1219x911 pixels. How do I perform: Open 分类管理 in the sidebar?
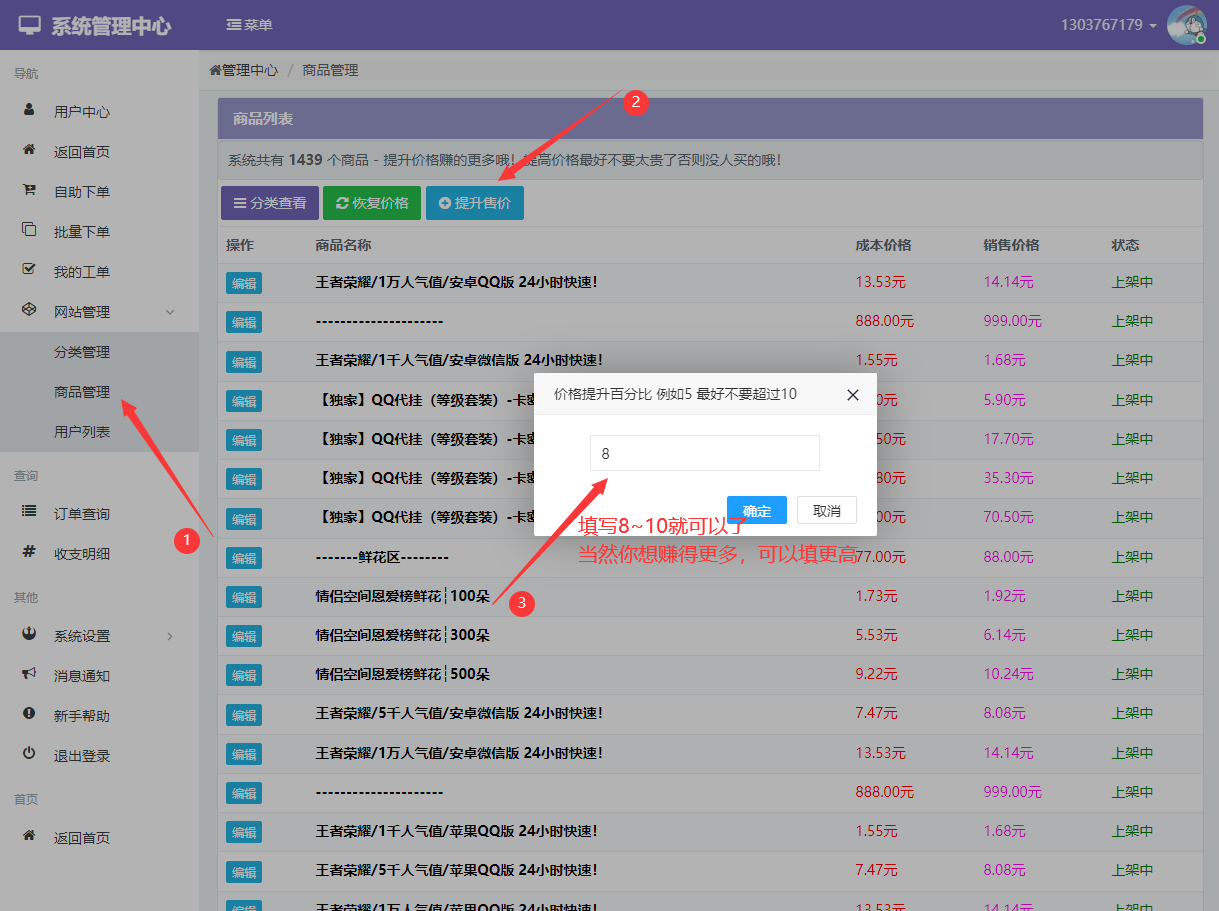tap(82, 352)
